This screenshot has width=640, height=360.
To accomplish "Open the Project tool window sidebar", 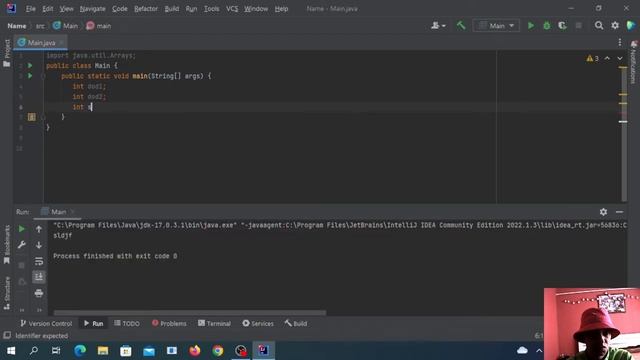I will (7, 53).
